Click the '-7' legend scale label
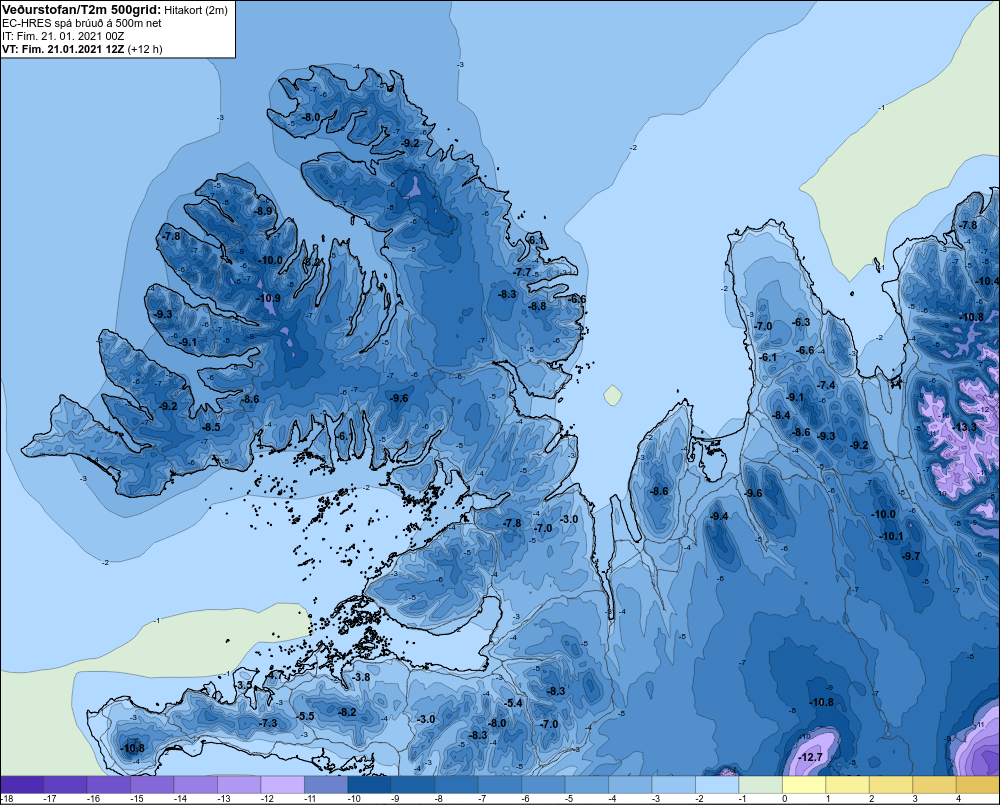Viewport: 1000px width, 805px height. (x=484, y=799)
